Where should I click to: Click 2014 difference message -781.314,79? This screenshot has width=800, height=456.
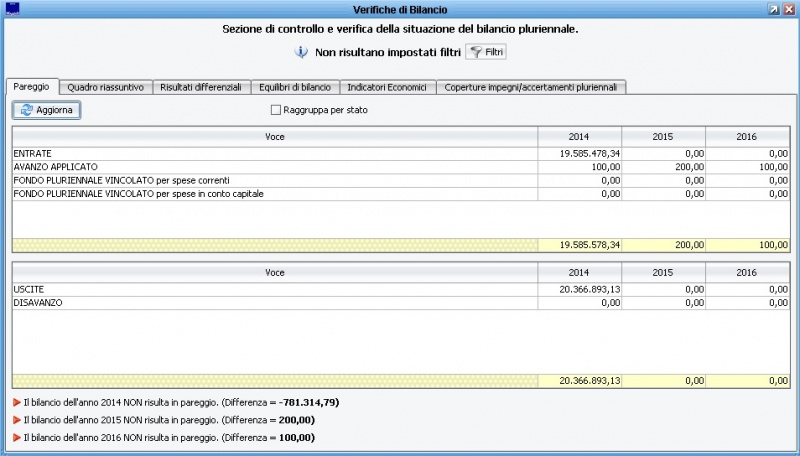point(181,402)
